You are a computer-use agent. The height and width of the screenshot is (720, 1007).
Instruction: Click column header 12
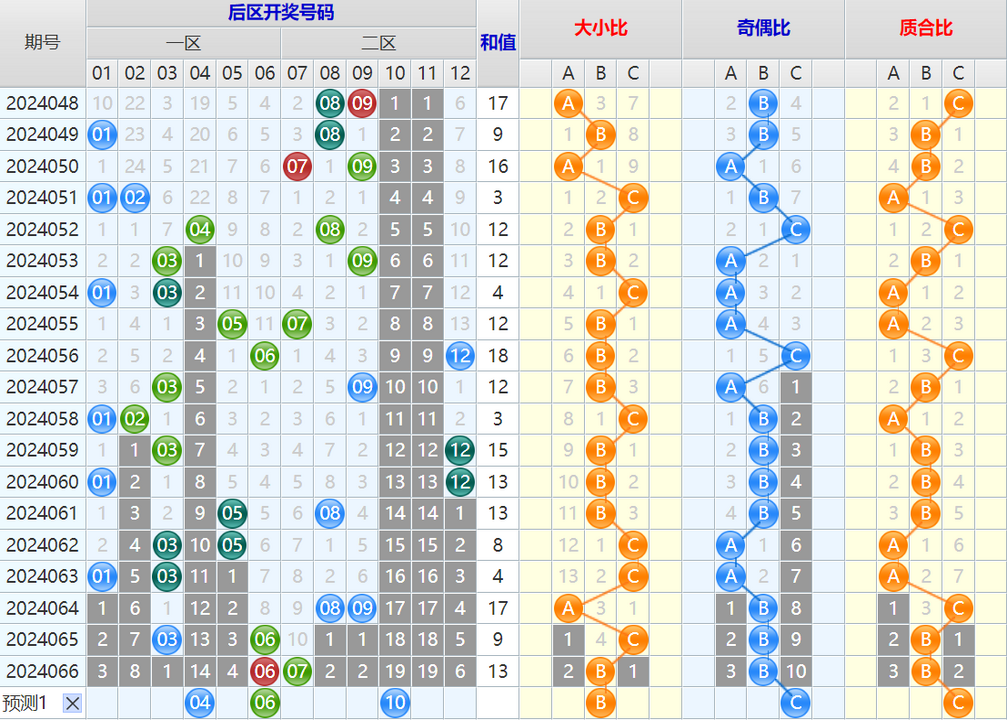pos(460,73)
